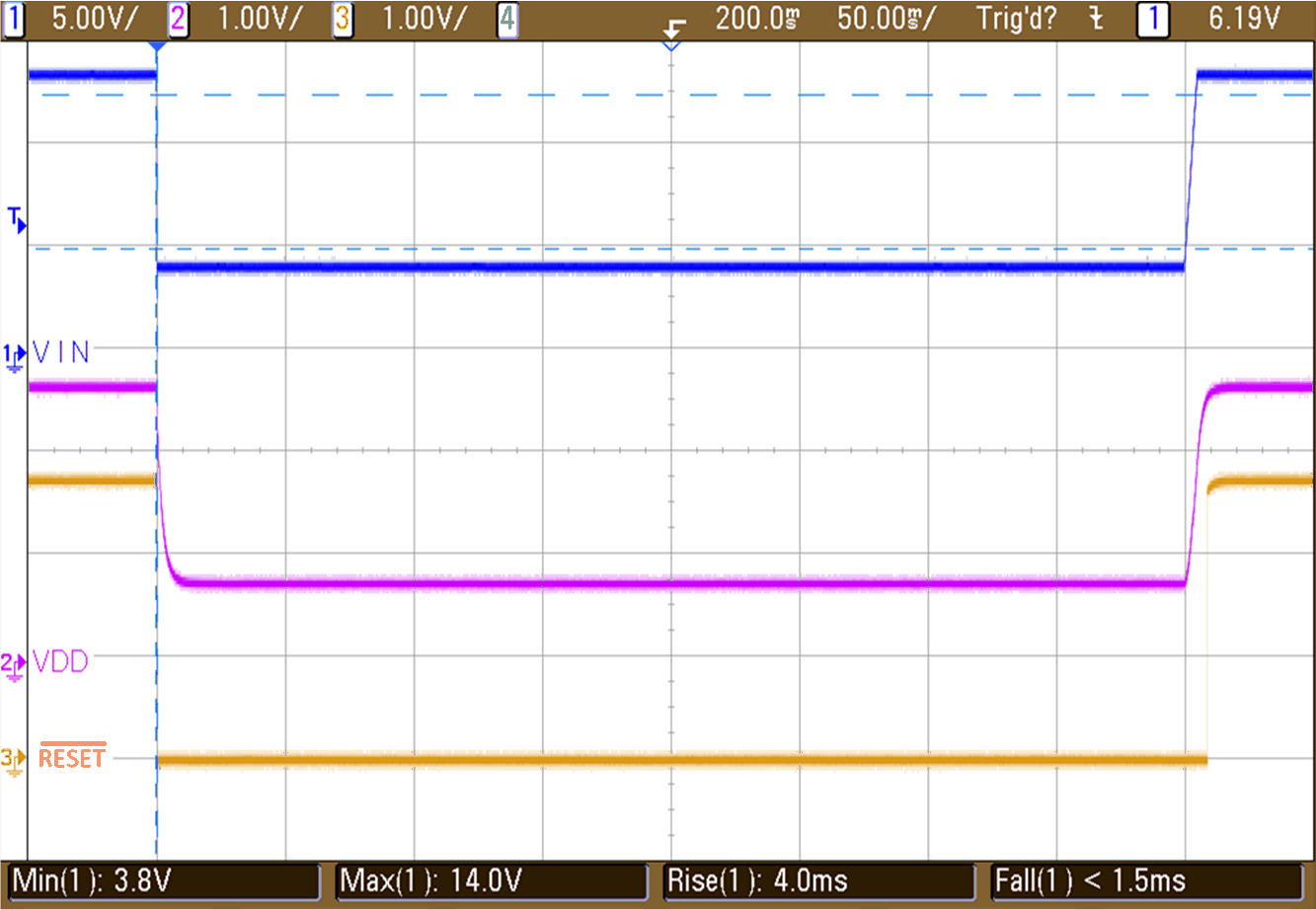Click the Max(1): 14.0V measurement

pyautogui.click(x=492, y=881)
